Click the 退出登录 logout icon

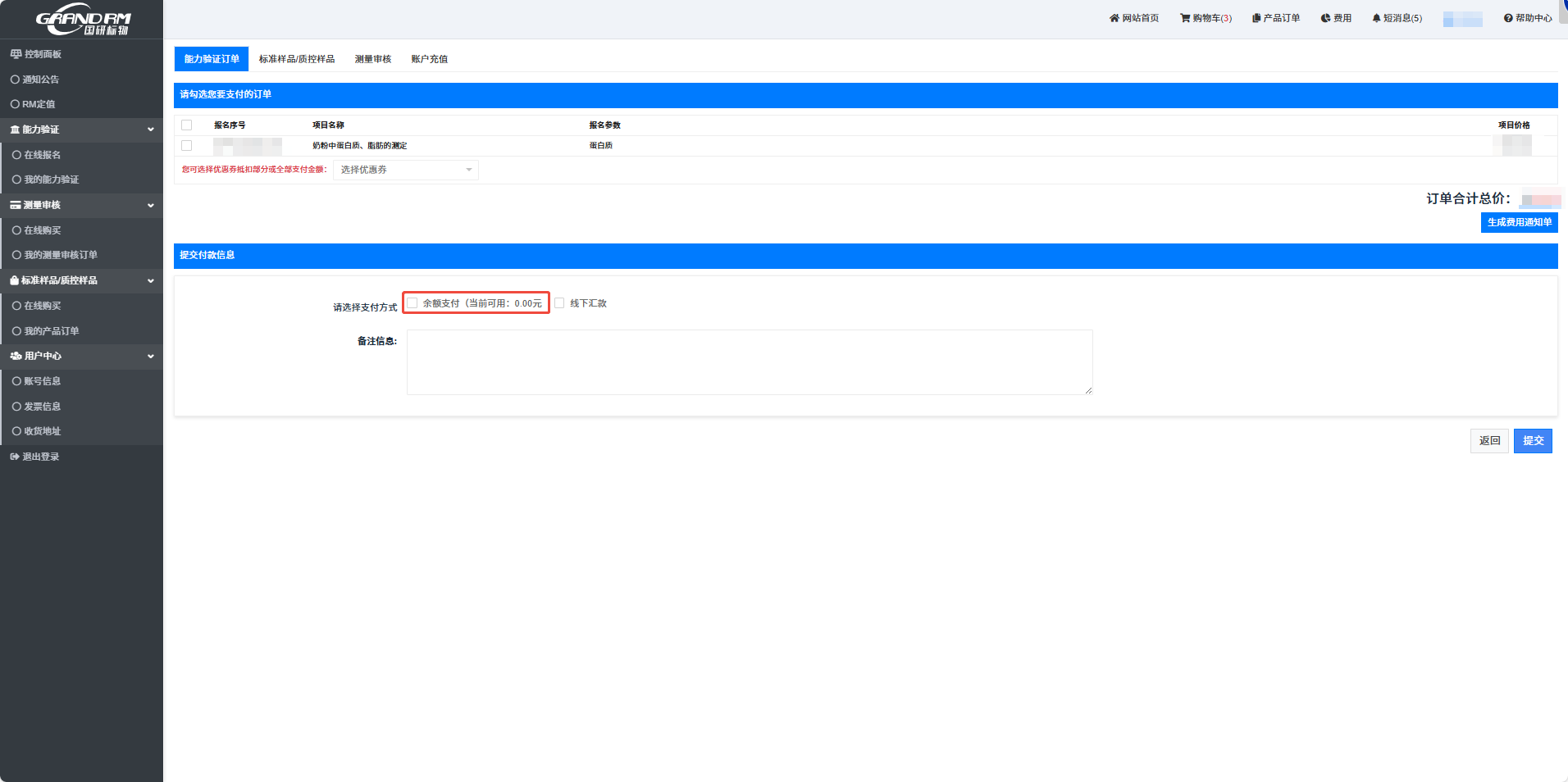(x=15, y=457)
